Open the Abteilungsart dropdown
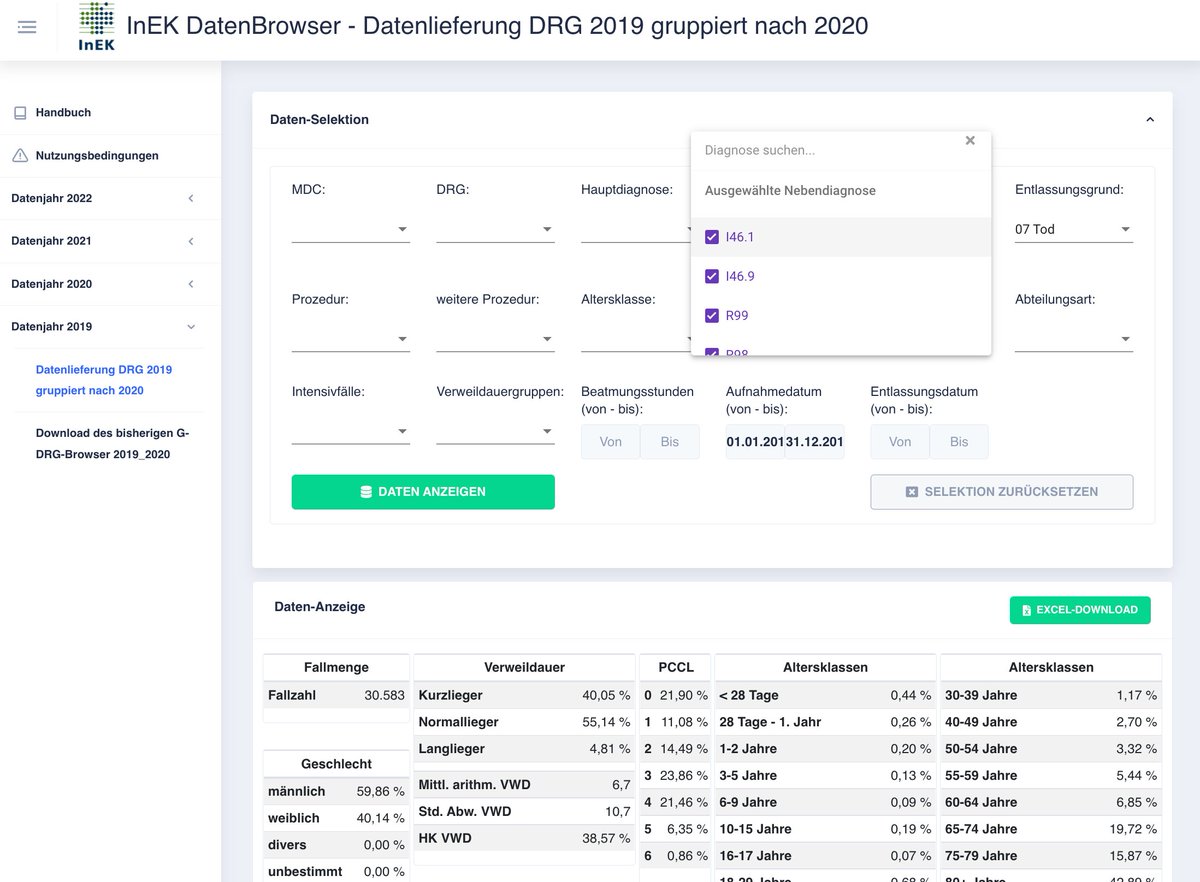Image resolution: width=1200 pixels, height=882 pixels. [x=1073, y=339]
